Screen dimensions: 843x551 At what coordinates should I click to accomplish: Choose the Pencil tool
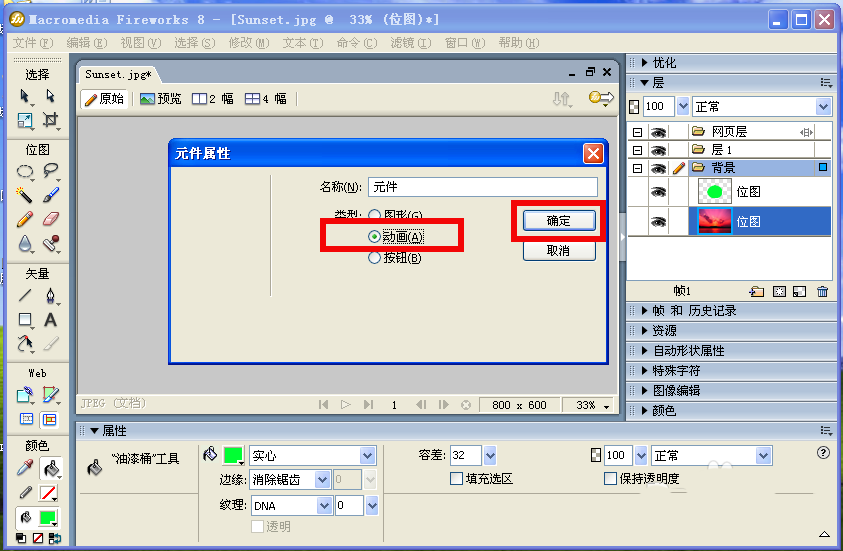24,219
